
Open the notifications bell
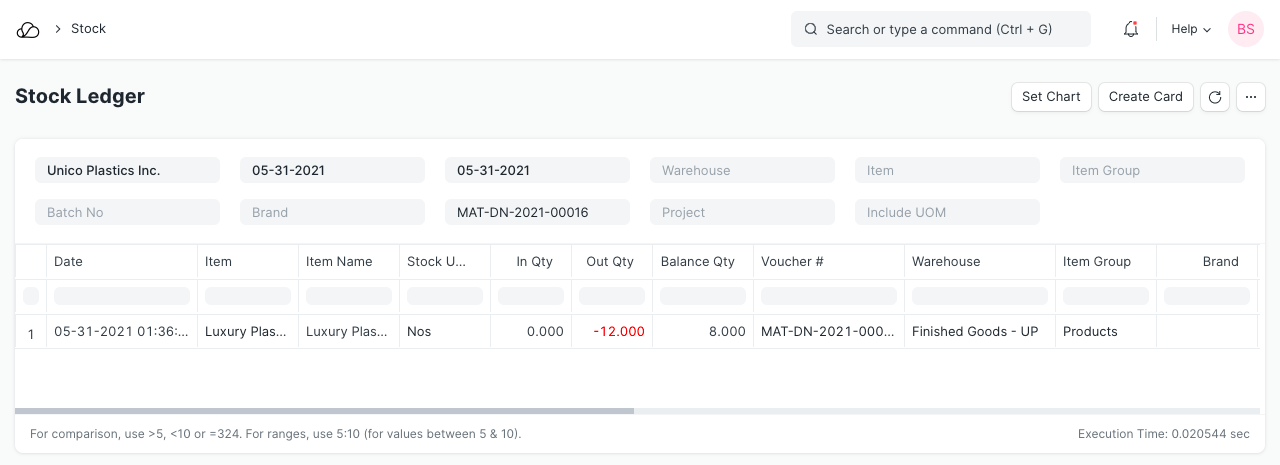pos(1131,30)
